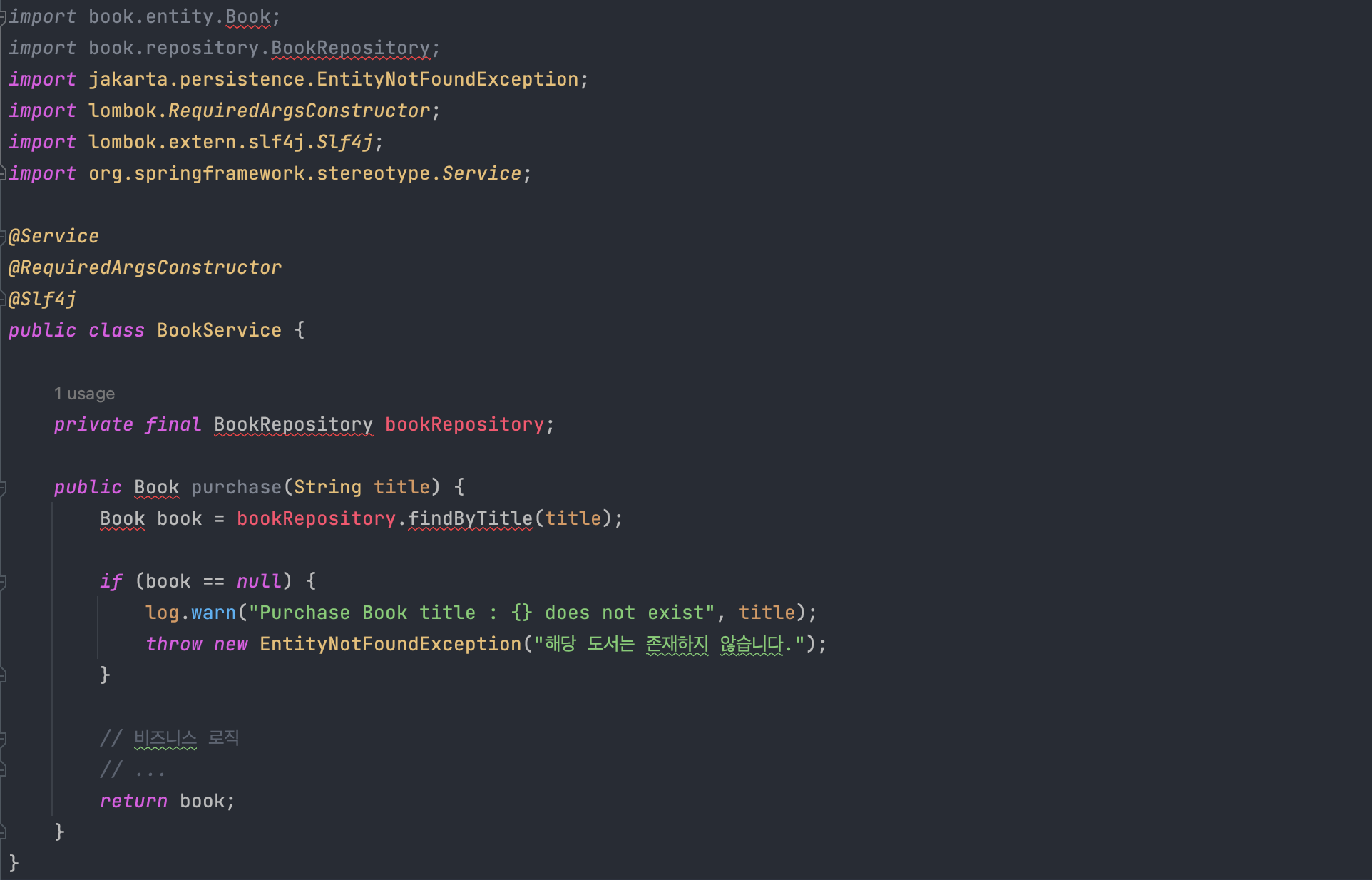Fold the if (book == null) block

click(x=3, y=582)
